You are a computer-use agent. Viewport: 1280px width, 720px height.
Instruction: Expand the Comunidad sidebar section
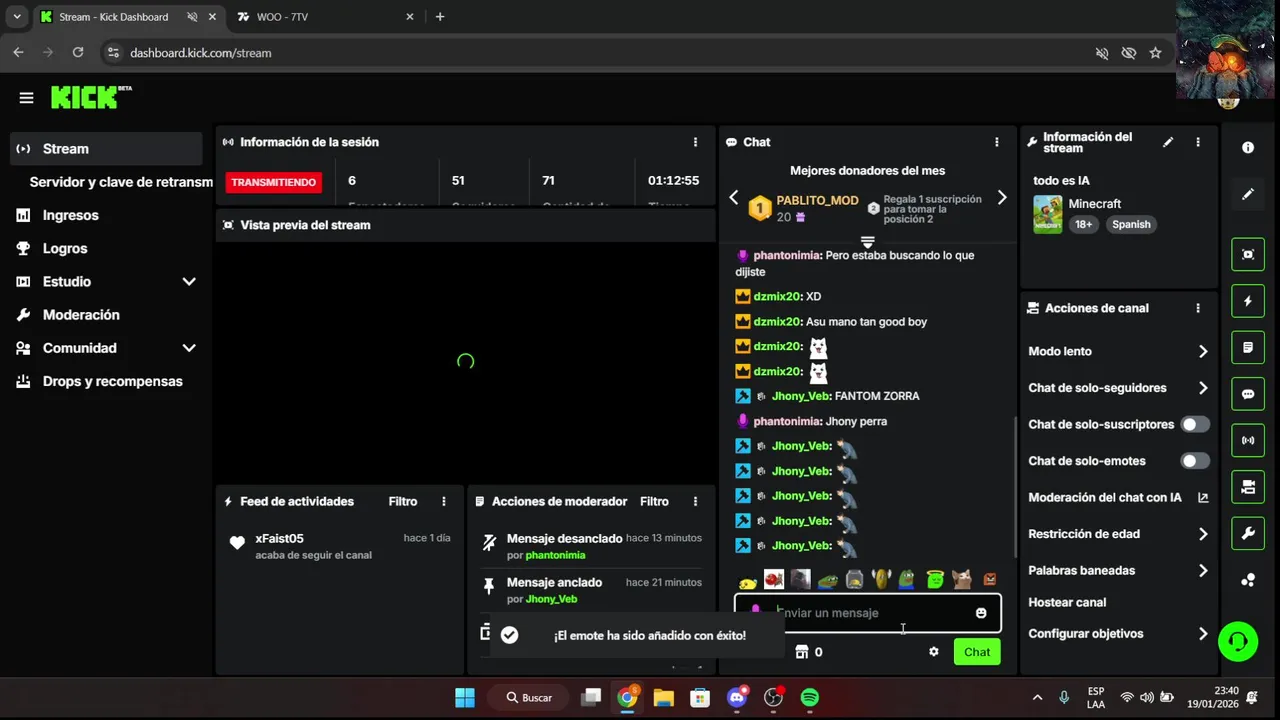(x=189, y=348)
